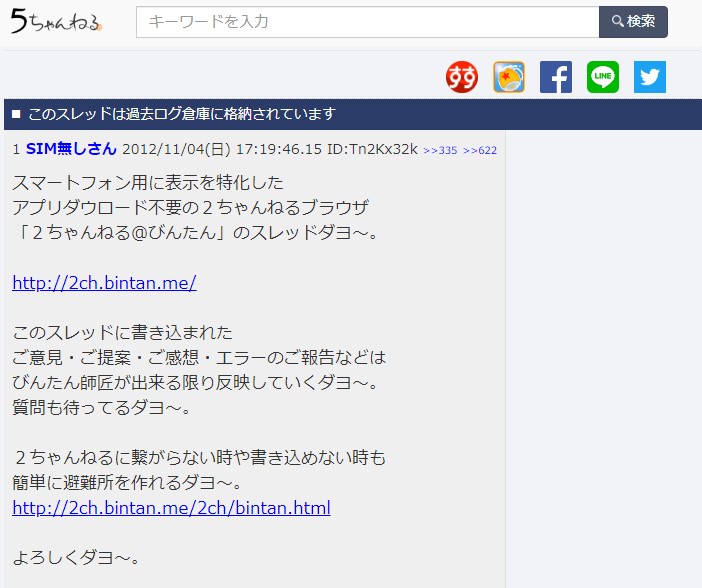Click the line スマートフォン用に表示を特化した

[x=148, y=183]
